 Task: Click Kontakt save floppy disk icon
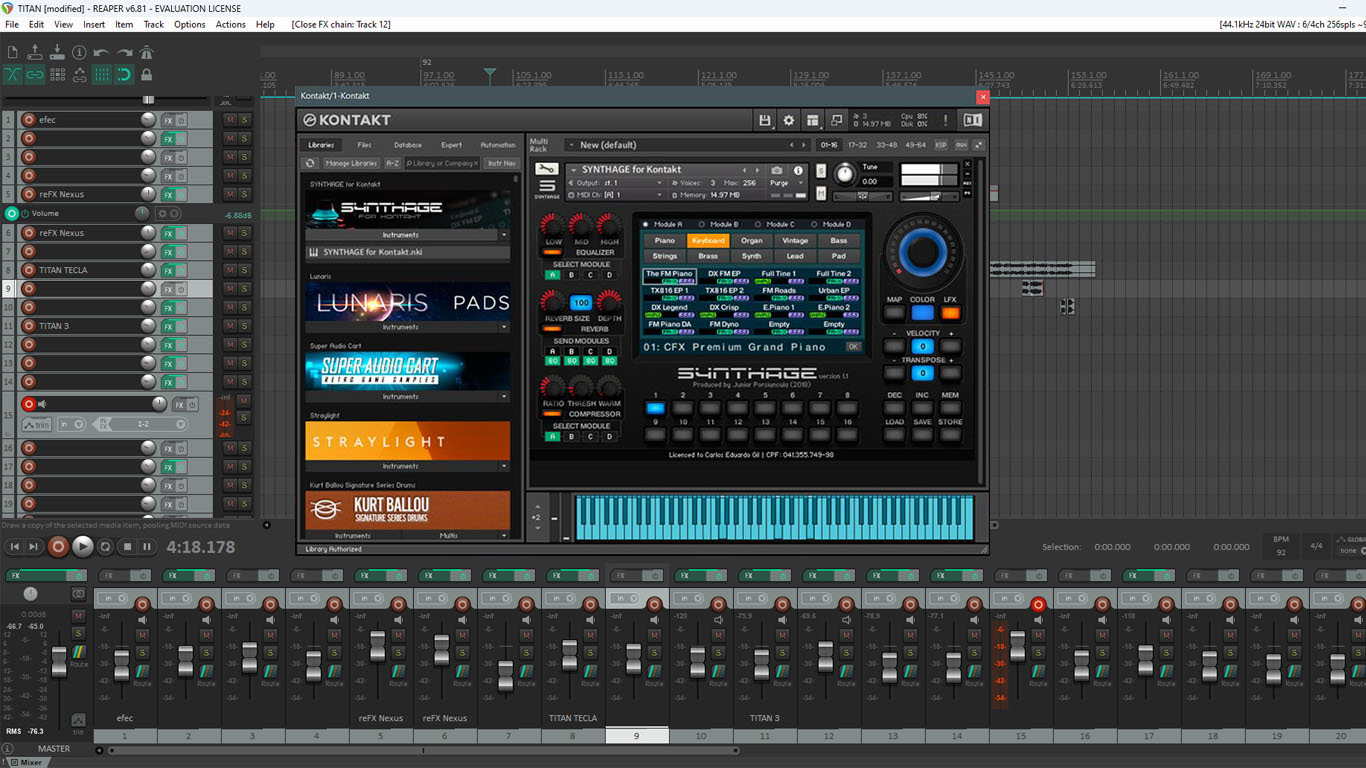[x=765, y=120]
